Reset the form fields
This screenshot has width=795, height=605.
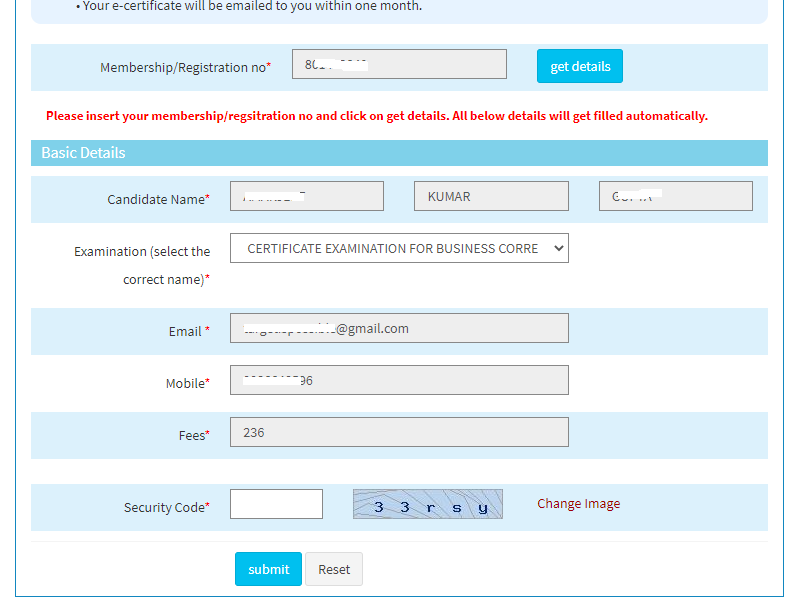(334, 569)
